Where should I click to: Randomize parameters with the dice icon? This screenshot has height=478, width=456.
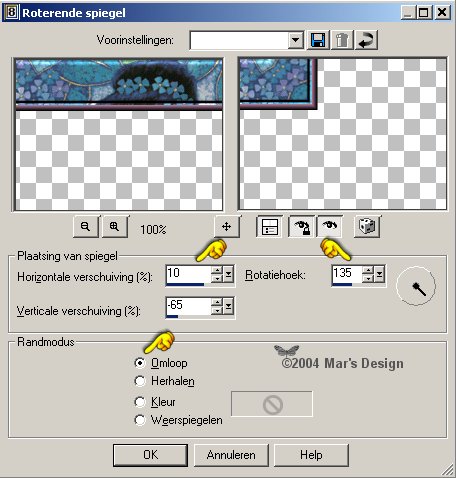tap(367, 227)
